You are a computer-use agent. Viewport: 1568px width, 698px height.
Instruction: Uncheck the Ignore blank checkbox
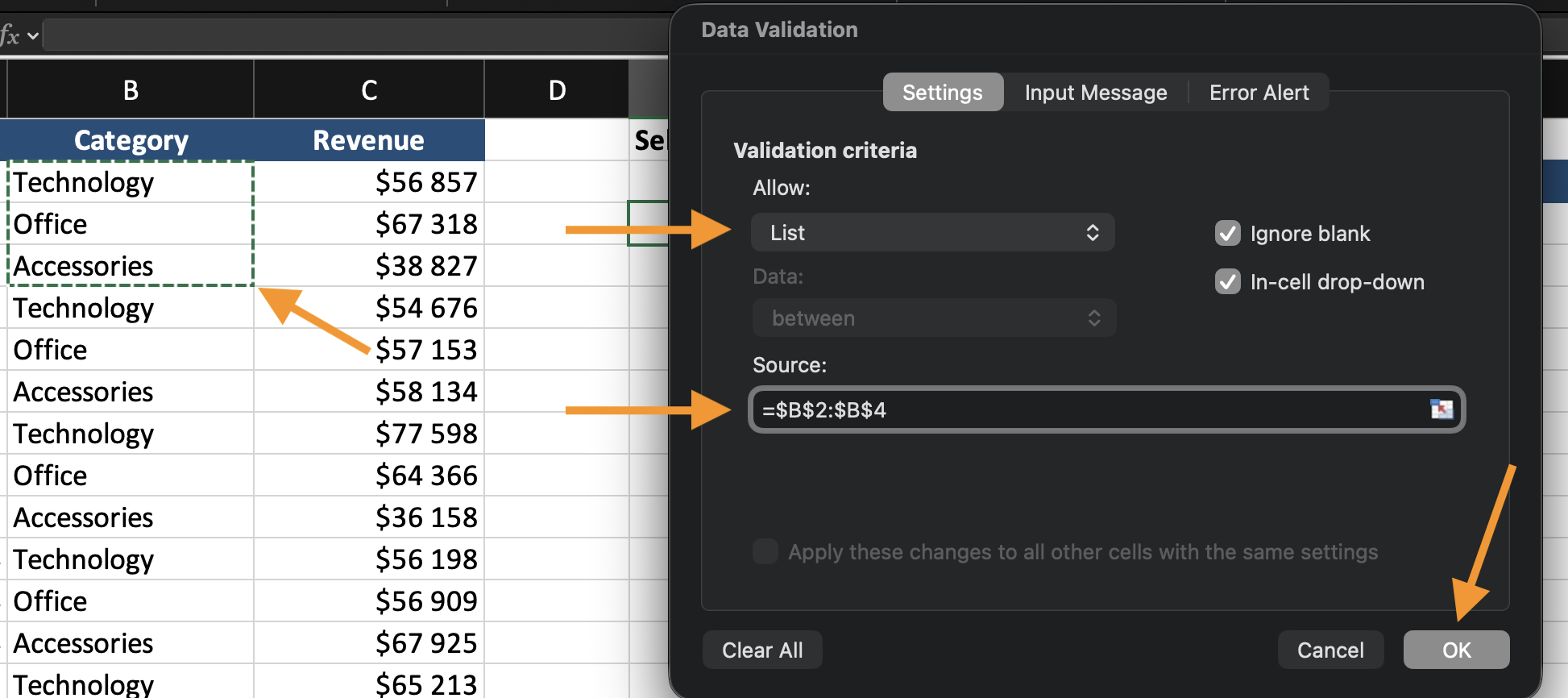coord(1227,234)
